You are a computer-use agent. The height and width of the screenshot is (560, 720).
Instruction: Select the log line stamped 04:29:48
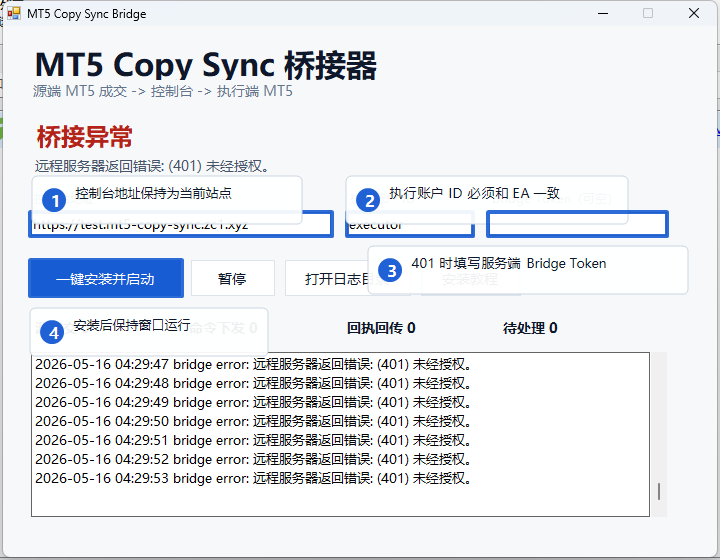click(253, 383)
